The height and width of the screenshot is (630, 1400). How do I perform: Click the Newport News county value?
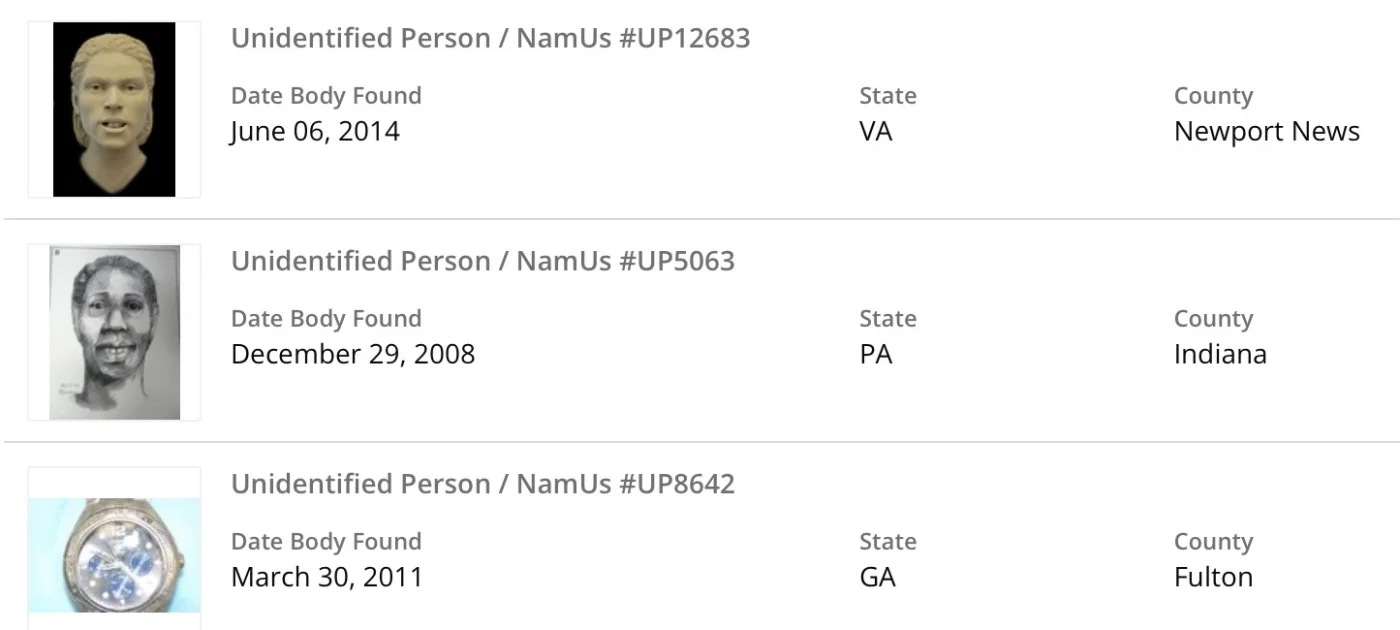[1266, 131]
